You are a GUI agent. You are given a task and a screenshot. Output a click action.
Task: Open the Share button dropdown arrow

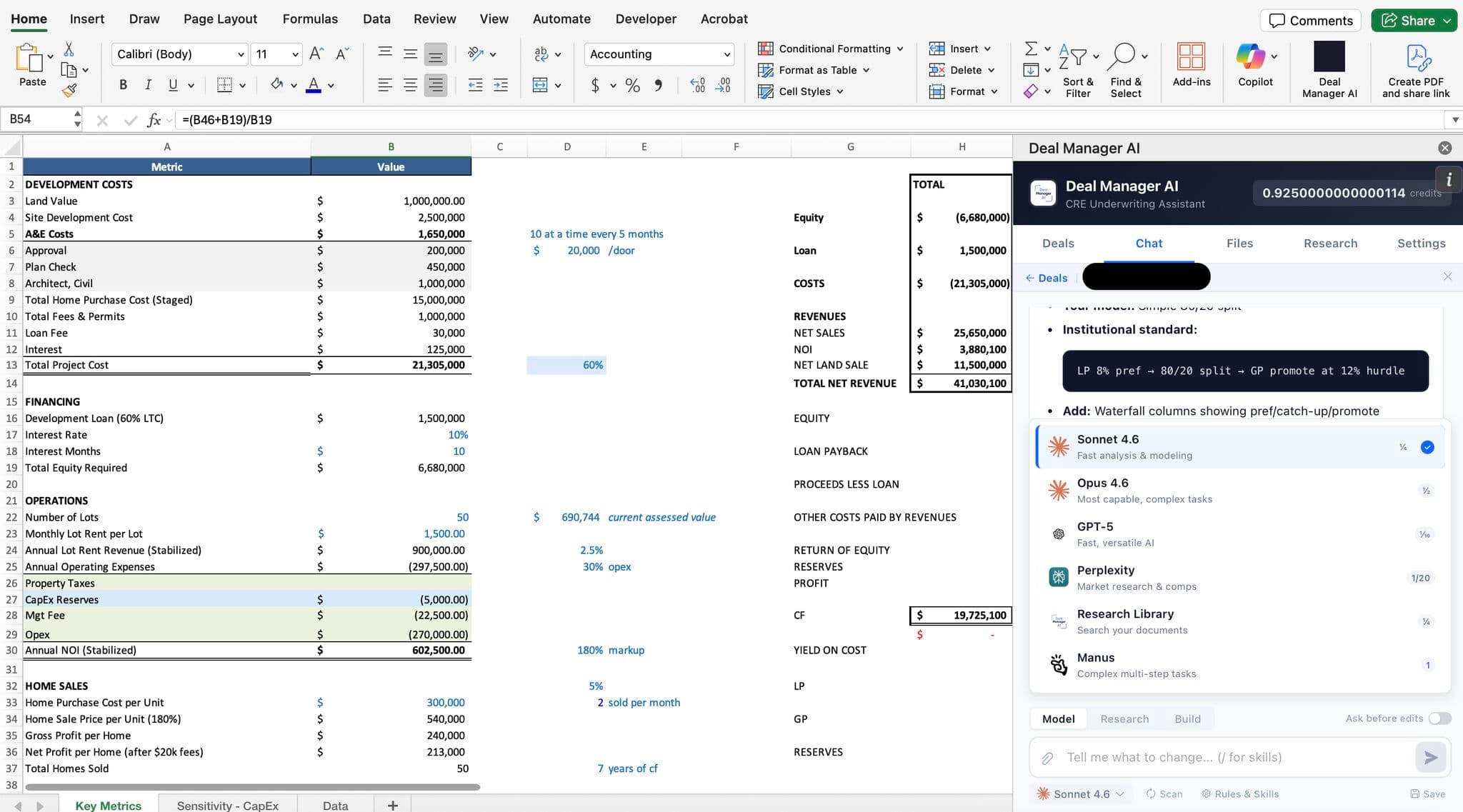tap(1447, 21)
